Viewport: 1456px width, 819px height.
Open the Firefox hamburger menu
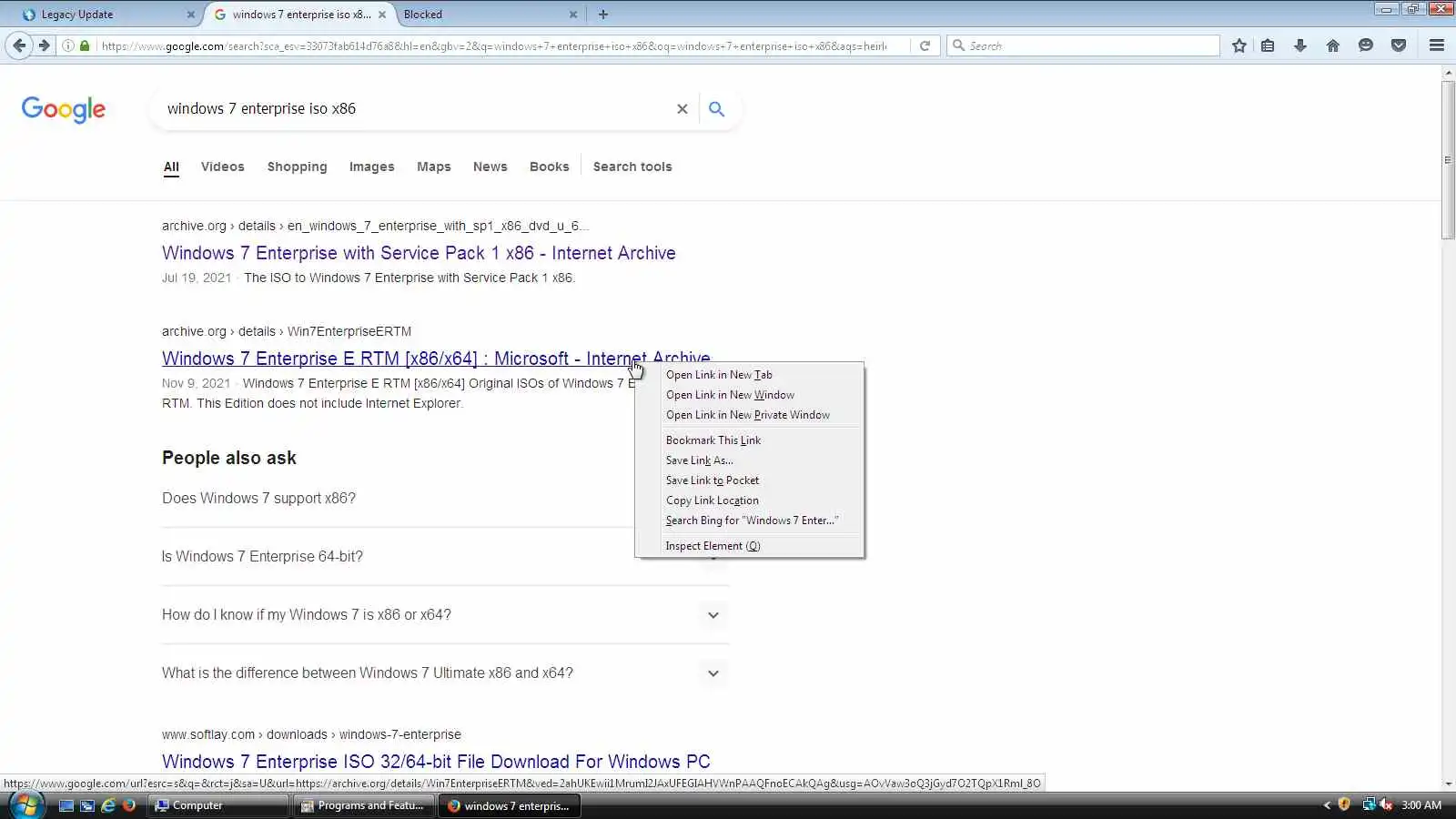click(x=1437, y=45)
